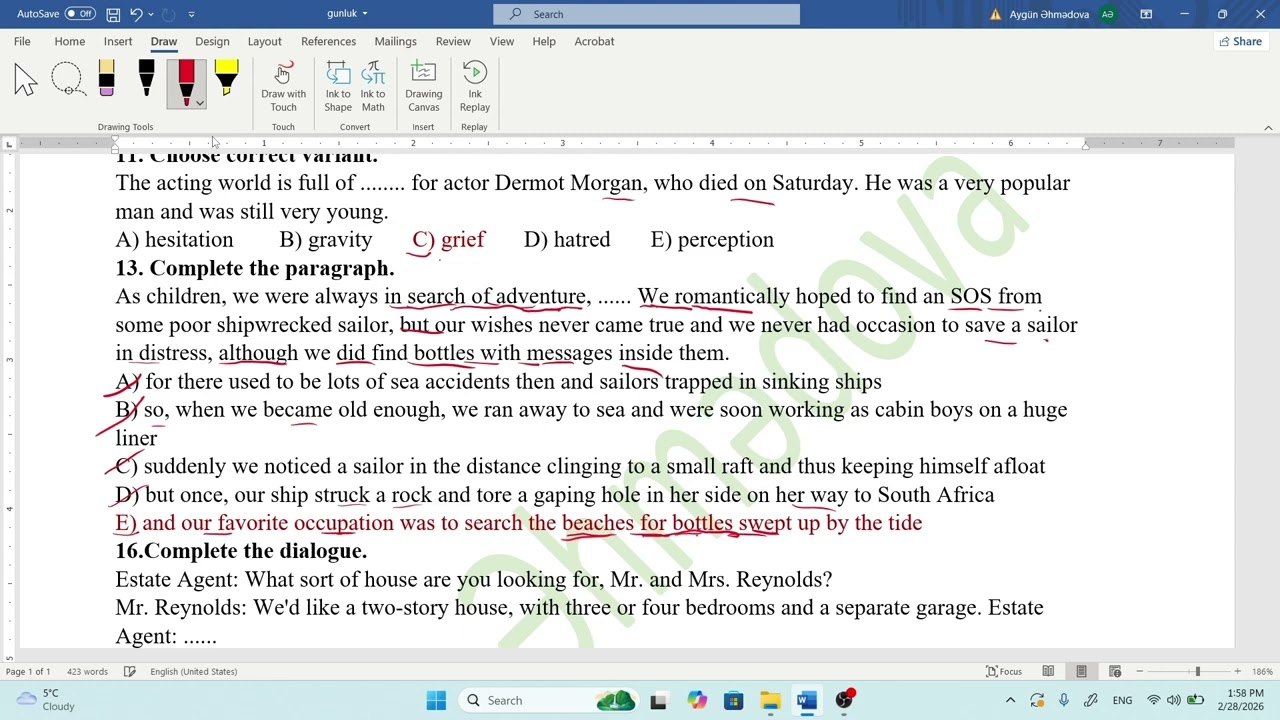The image size is (1280, 720).
Task: Switch to the Mailings tab
Action: 395,41
